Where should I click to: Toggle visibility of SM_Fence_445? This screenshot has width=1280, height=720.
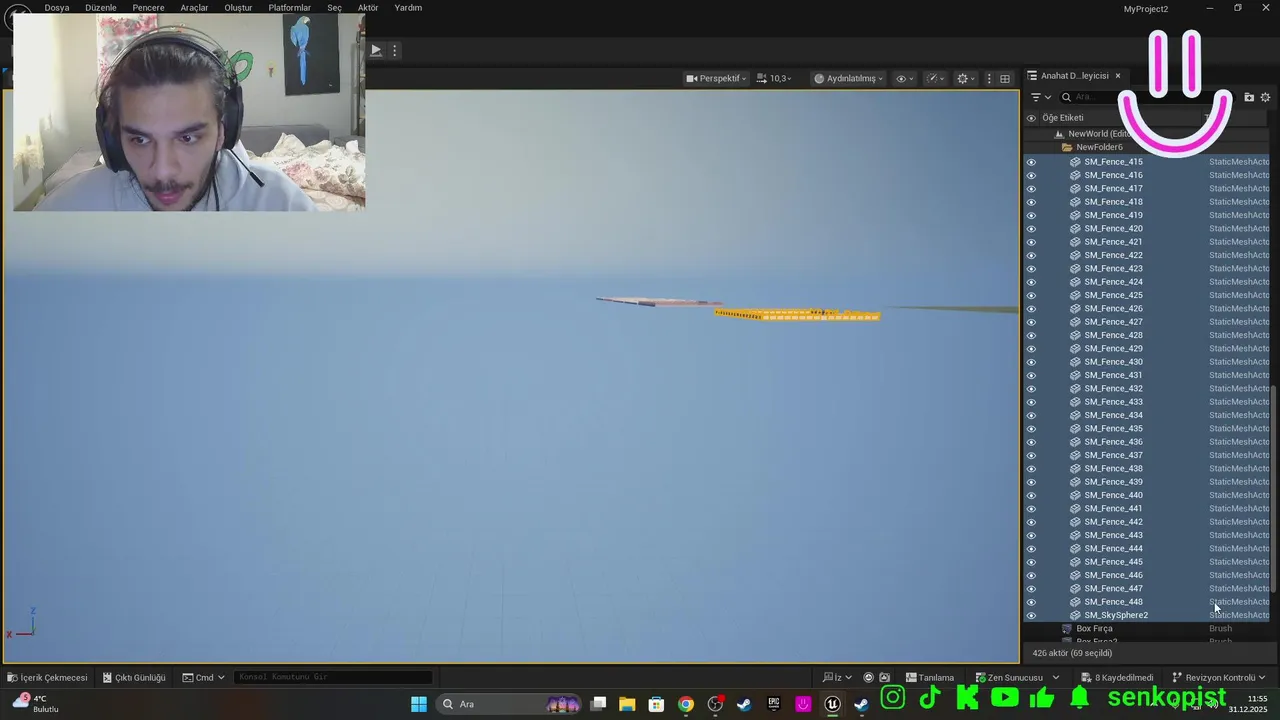tap(1031, 562)
